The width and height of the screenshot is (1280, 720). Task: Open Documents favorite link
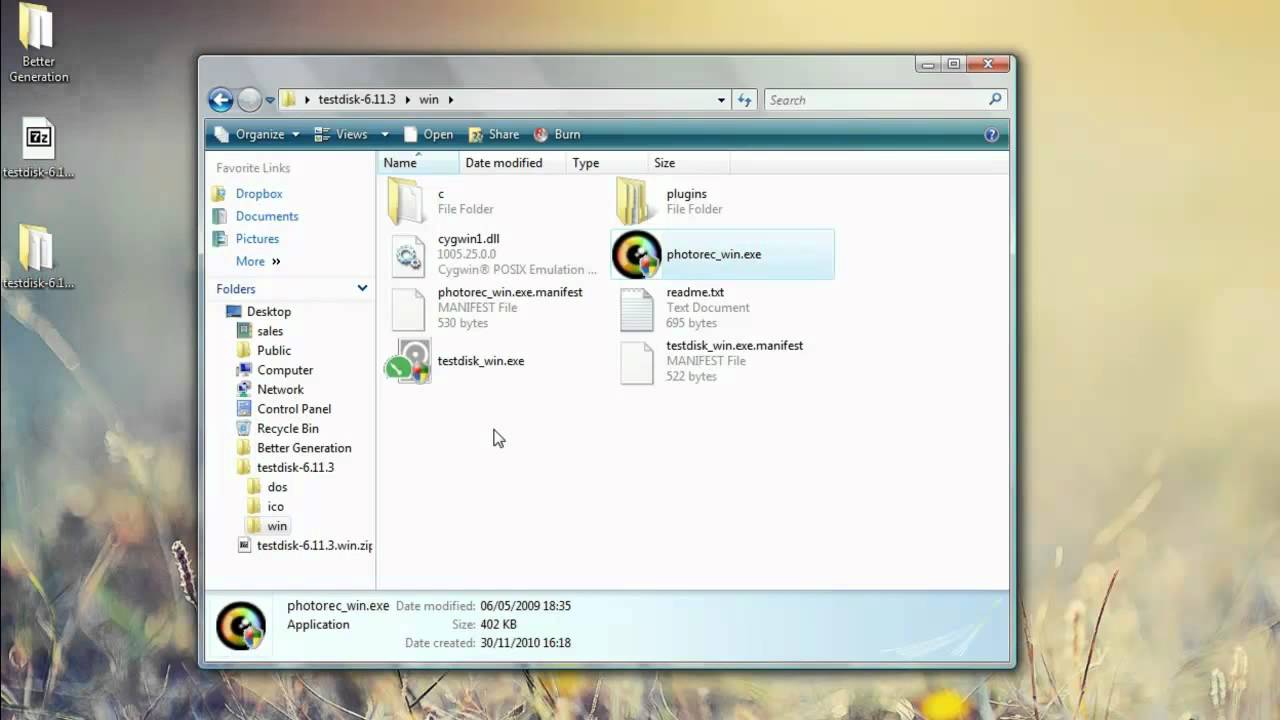267,216
